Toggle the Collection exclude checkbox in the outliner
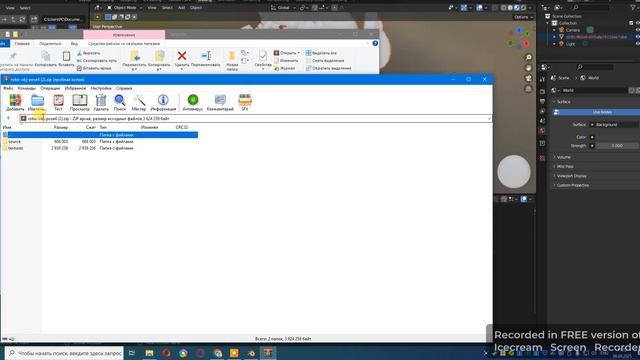640x360 pixels. coord(631,23)
